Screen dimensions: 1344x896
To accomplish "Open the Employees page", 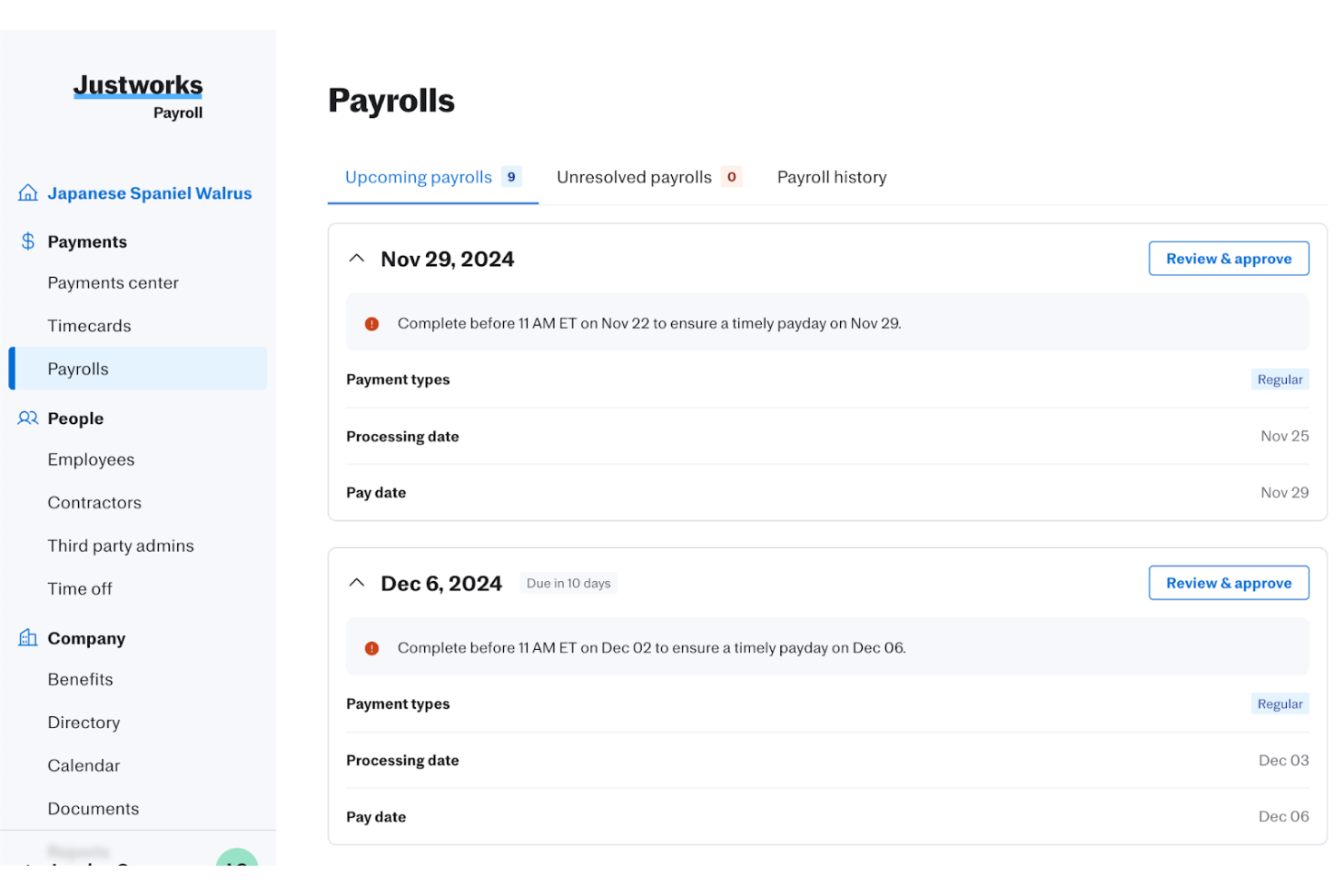I will coord(91,460).
